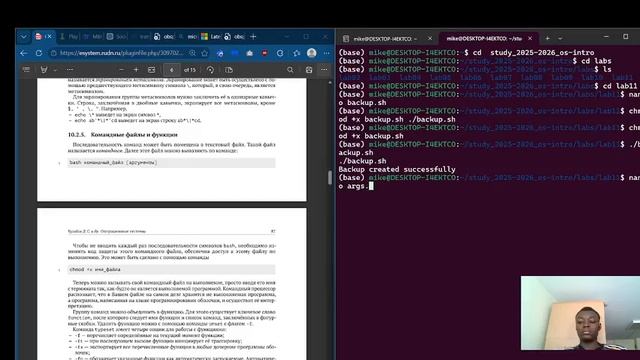Image resolution: width=640 pixels, height=360 pixels.
Task: Switch to the 'Soo' browser tab
Action: click(117, 37)
